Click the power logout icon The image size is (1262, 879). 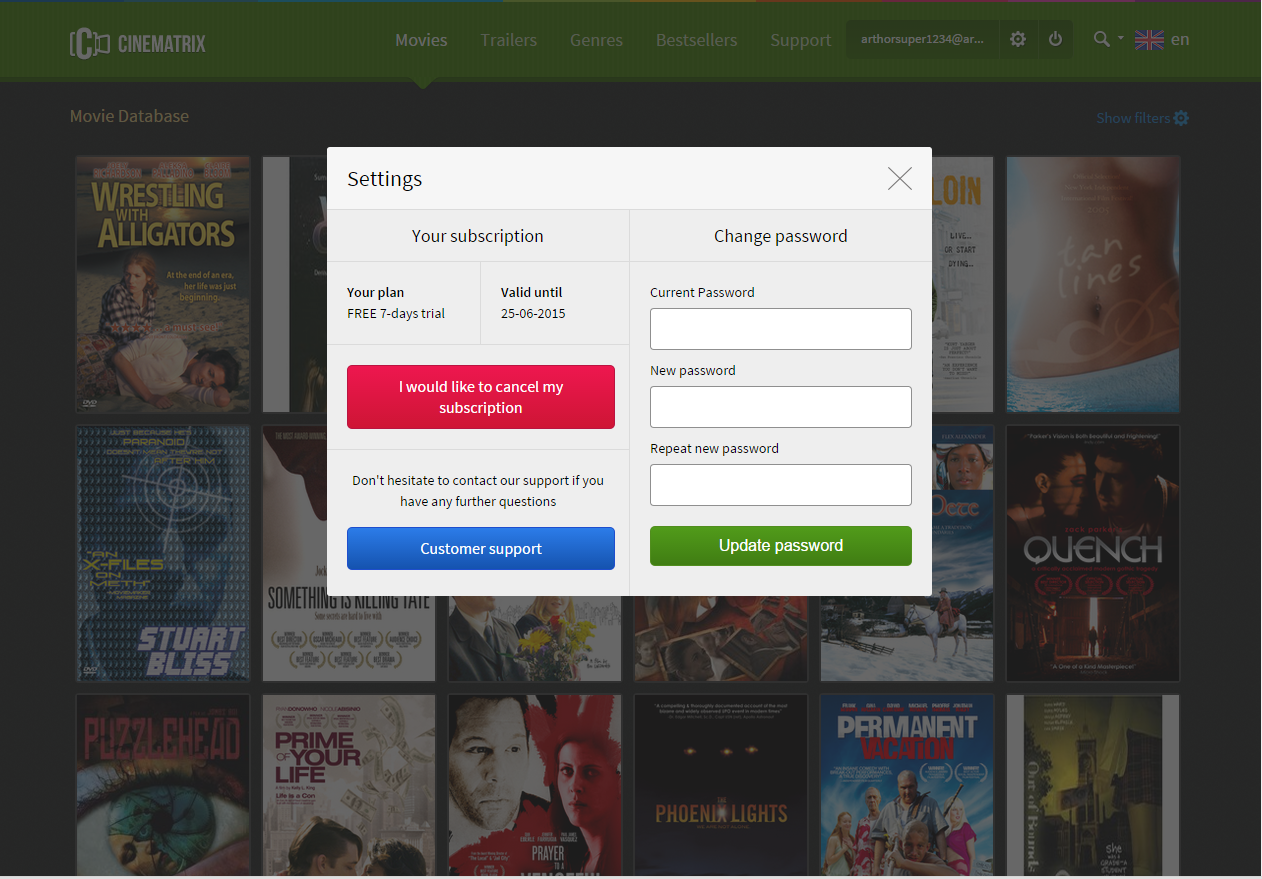(x=1055, y=40)
